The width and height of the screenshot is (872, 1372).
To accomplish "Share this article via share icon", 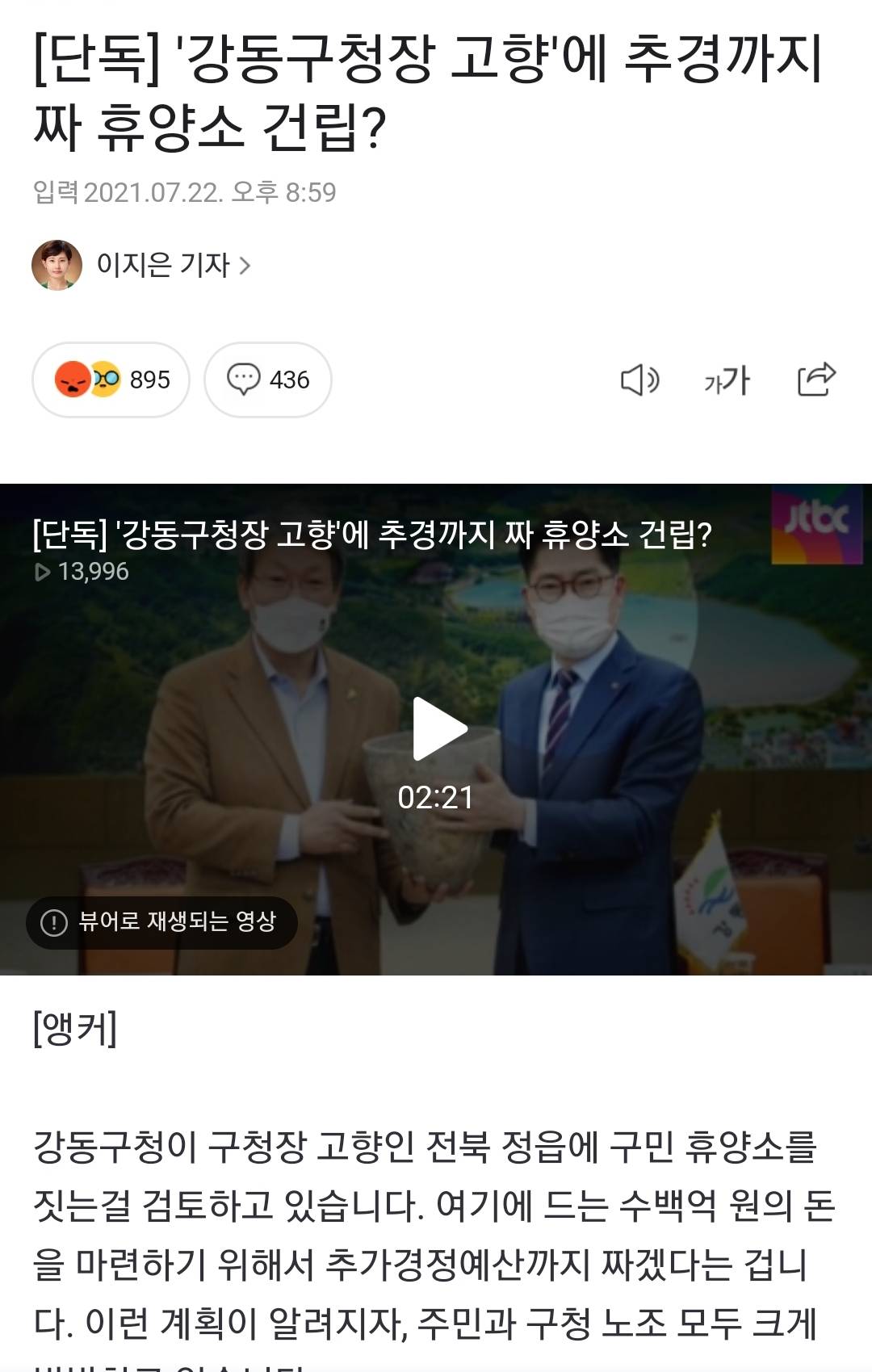I will coord(816,379).
